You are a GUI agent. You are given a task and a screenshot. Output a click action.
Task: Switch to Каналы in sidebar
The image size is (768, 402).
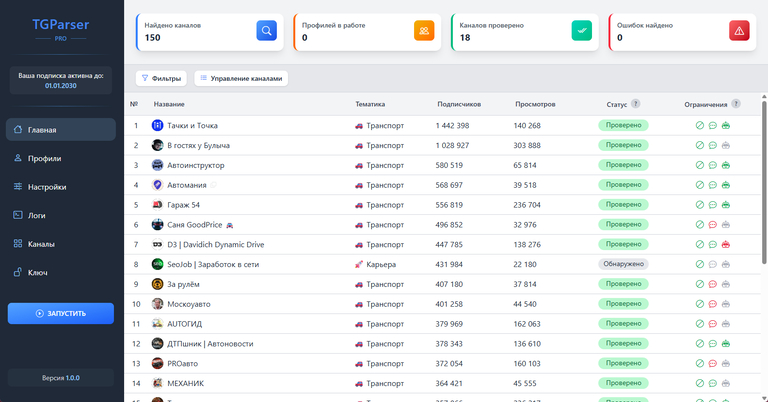pyautogui.click(x=61, y=244)
